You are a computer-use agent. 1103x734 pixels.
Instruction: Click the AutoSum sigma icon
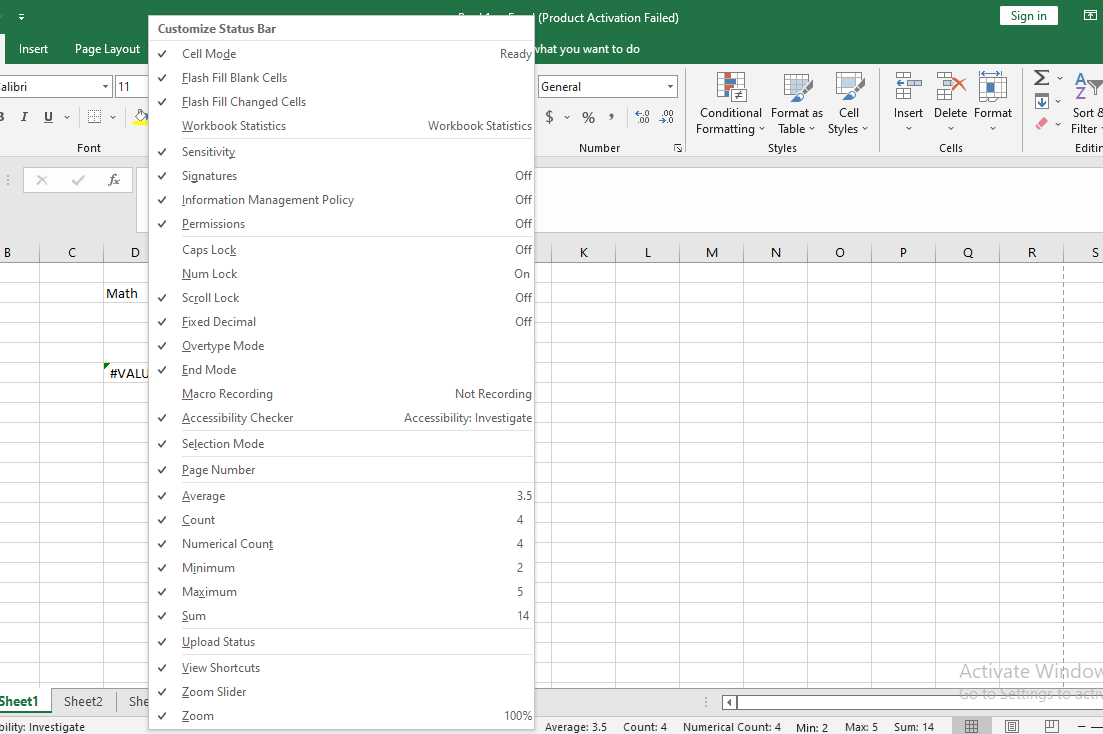pyautogui.click(x=1041, y=78)
